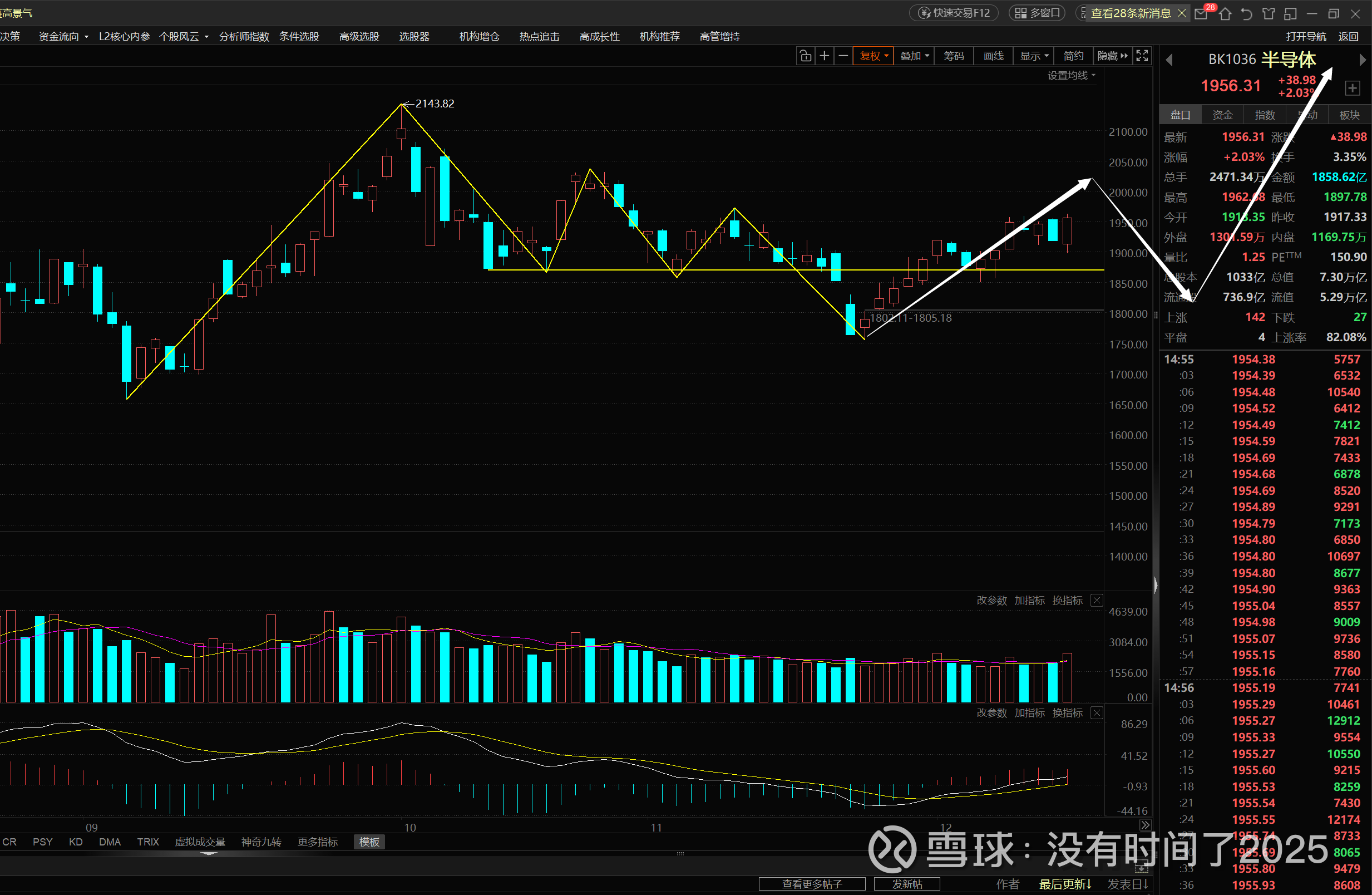Toggle 筹码 chip distribution panel

(x=954, y=56)
